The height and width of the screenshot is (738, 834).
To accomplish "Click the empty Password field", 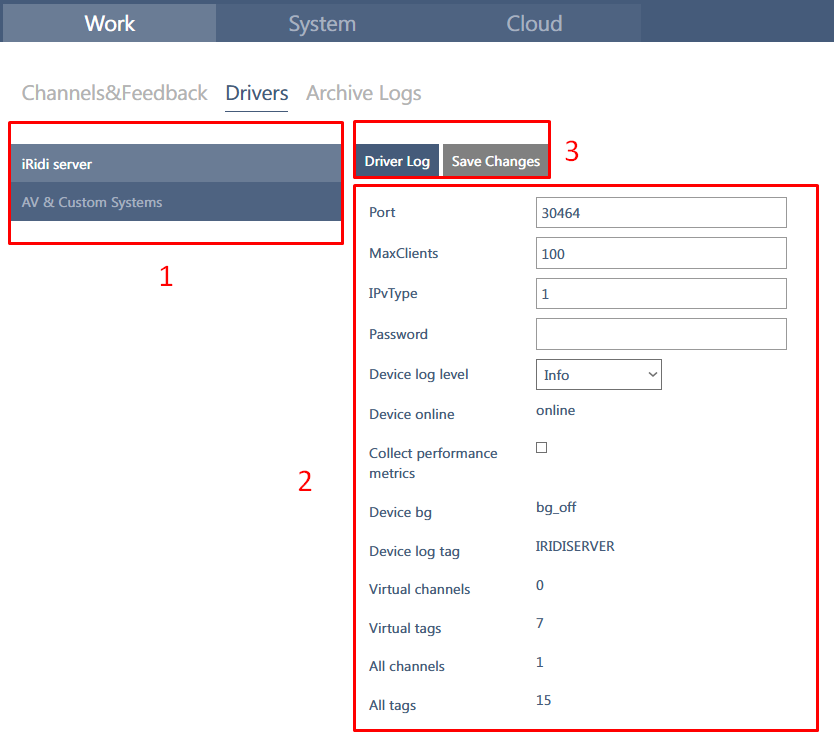I will (x=661, y=334).
